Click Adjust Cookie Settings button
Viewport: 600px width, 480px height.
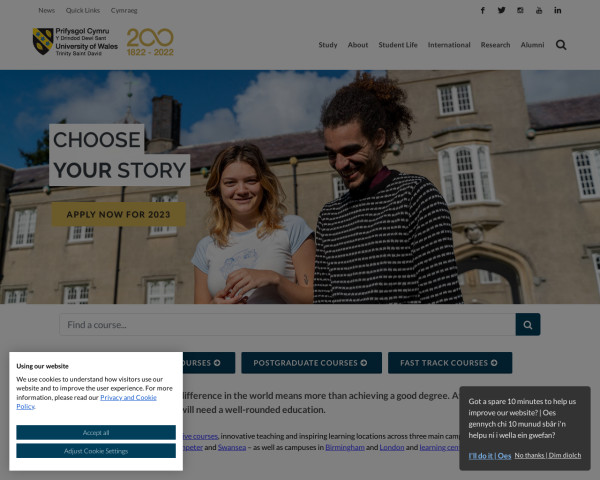coord(96,451)
